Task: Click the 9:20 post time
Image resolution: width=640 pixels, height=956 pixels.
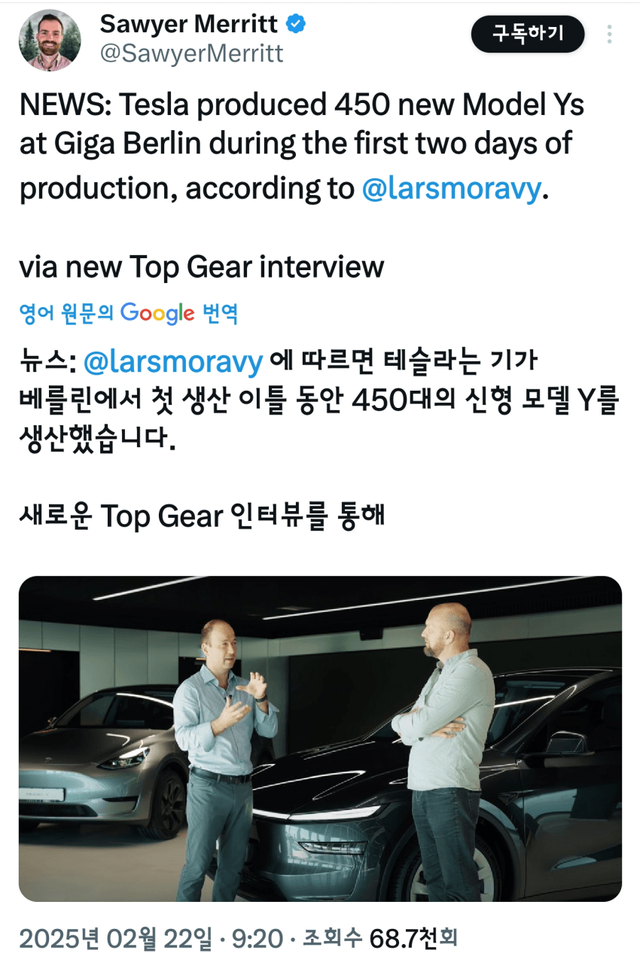Action: [x=257, y=938]
